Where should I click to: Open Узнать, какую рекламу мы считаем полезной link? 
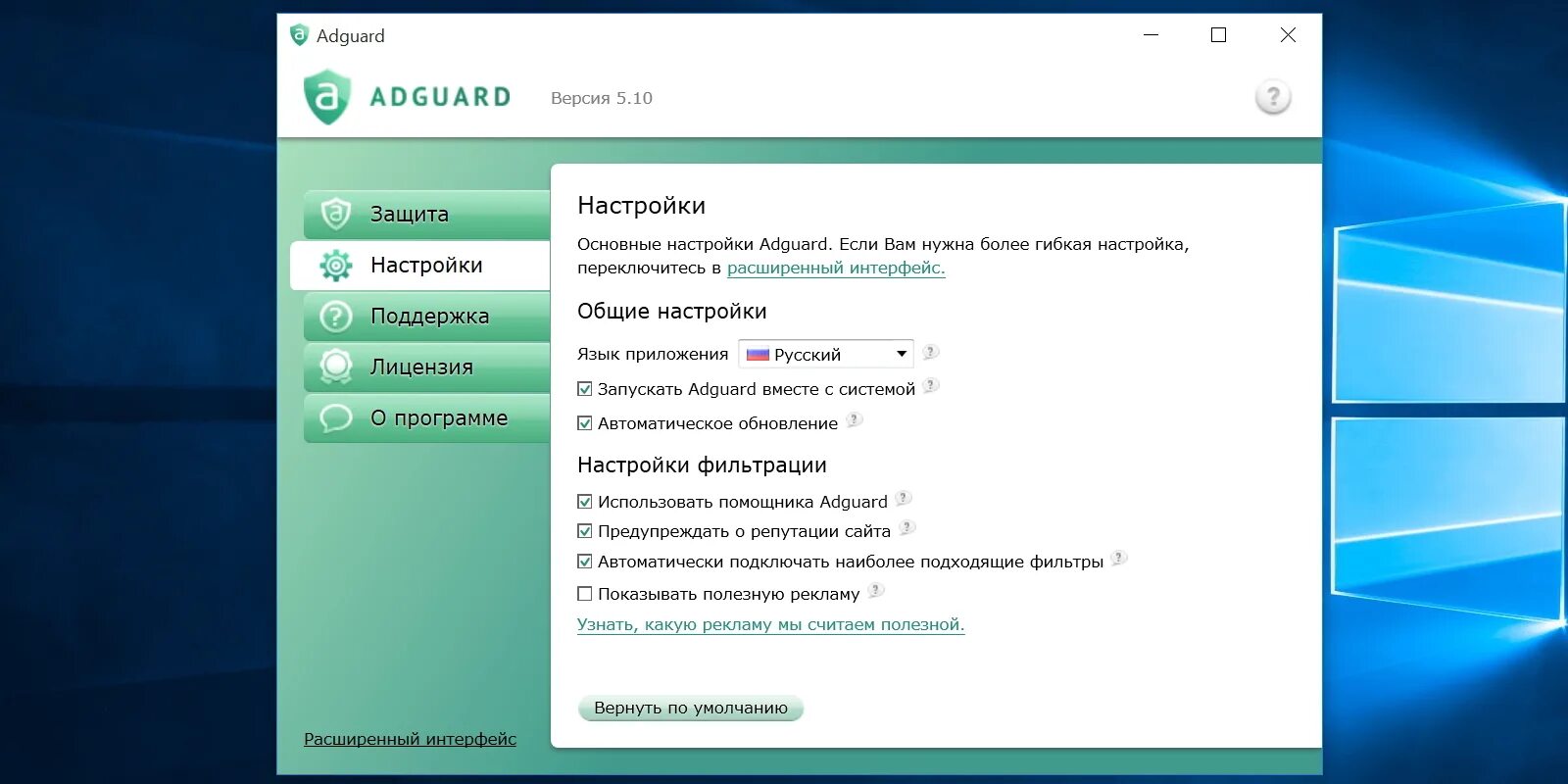point(770,624)
